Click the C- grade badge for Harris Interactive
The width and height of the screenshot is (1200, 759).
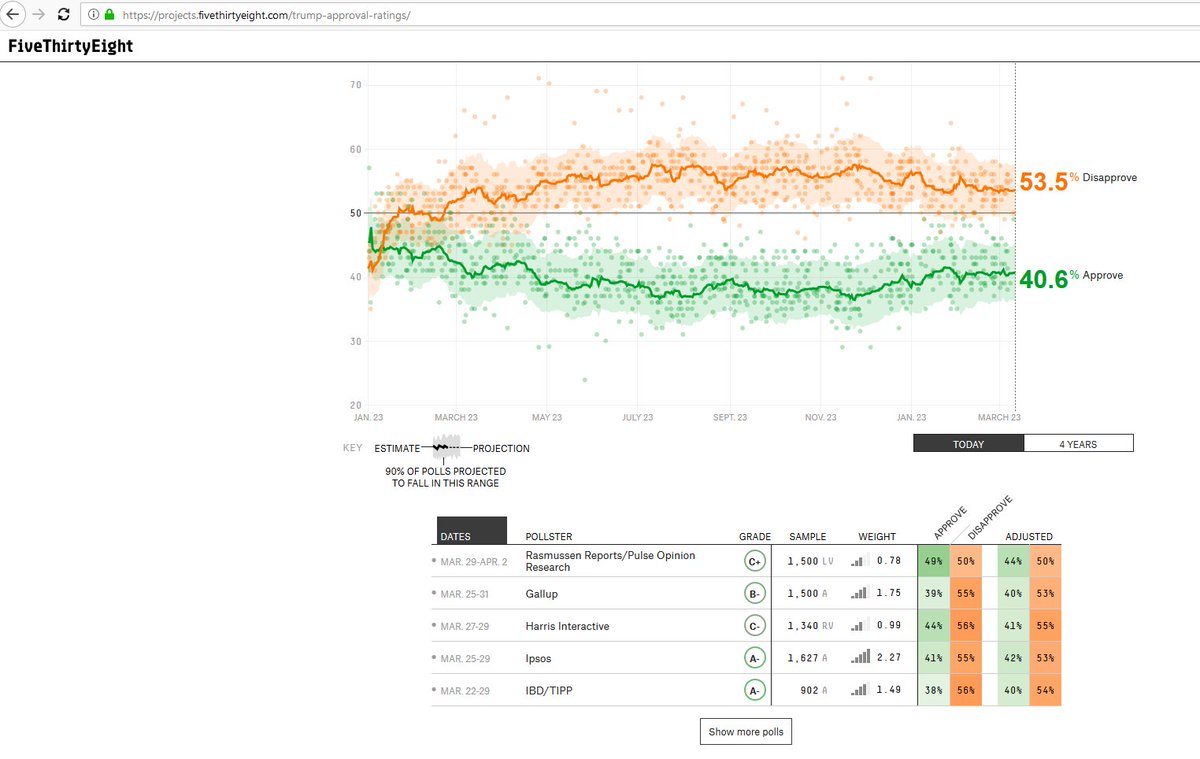755,626
